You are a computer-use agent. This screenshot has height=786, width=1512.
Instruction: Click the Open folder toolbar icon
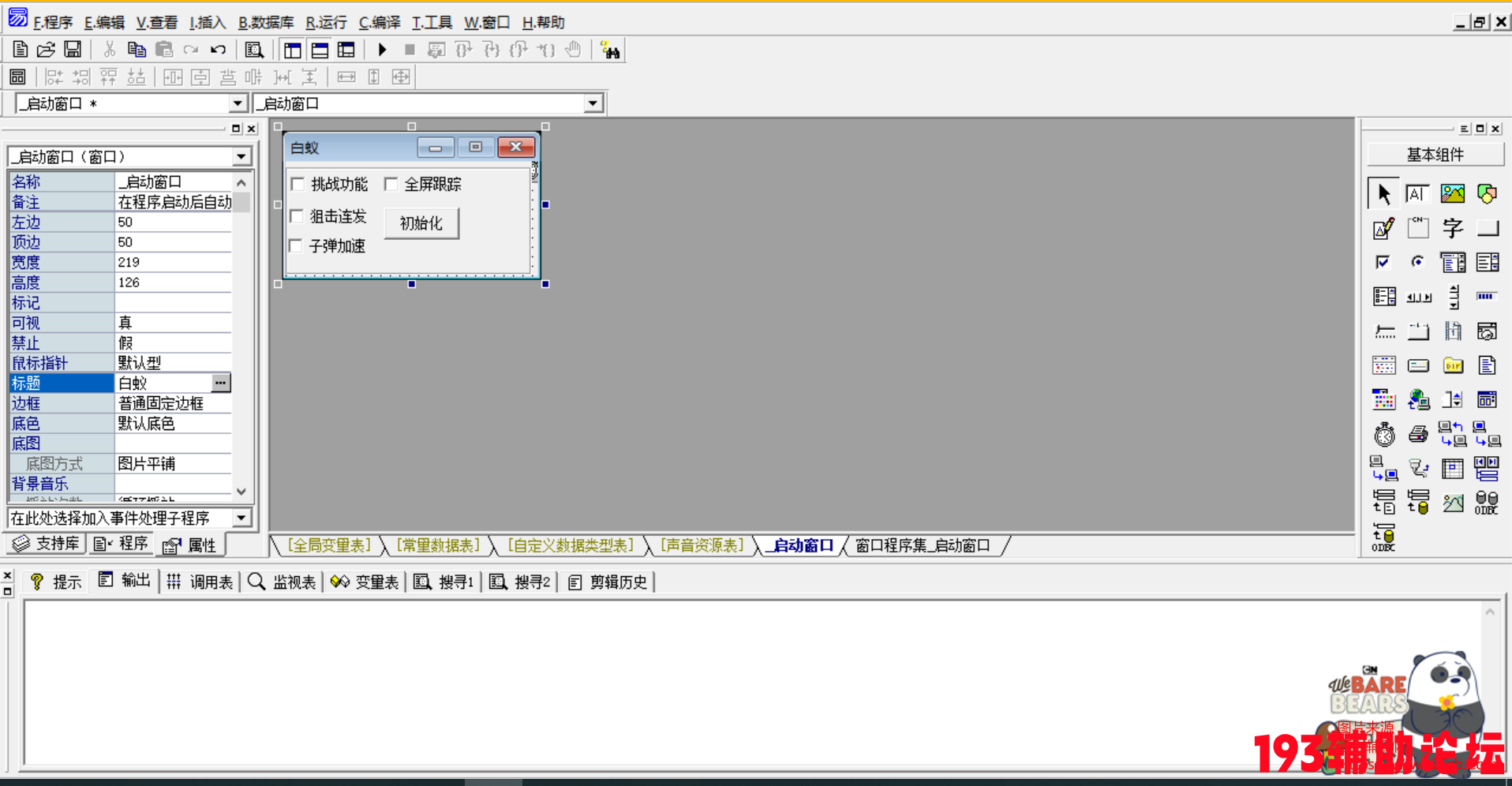[x=46, y=50]
